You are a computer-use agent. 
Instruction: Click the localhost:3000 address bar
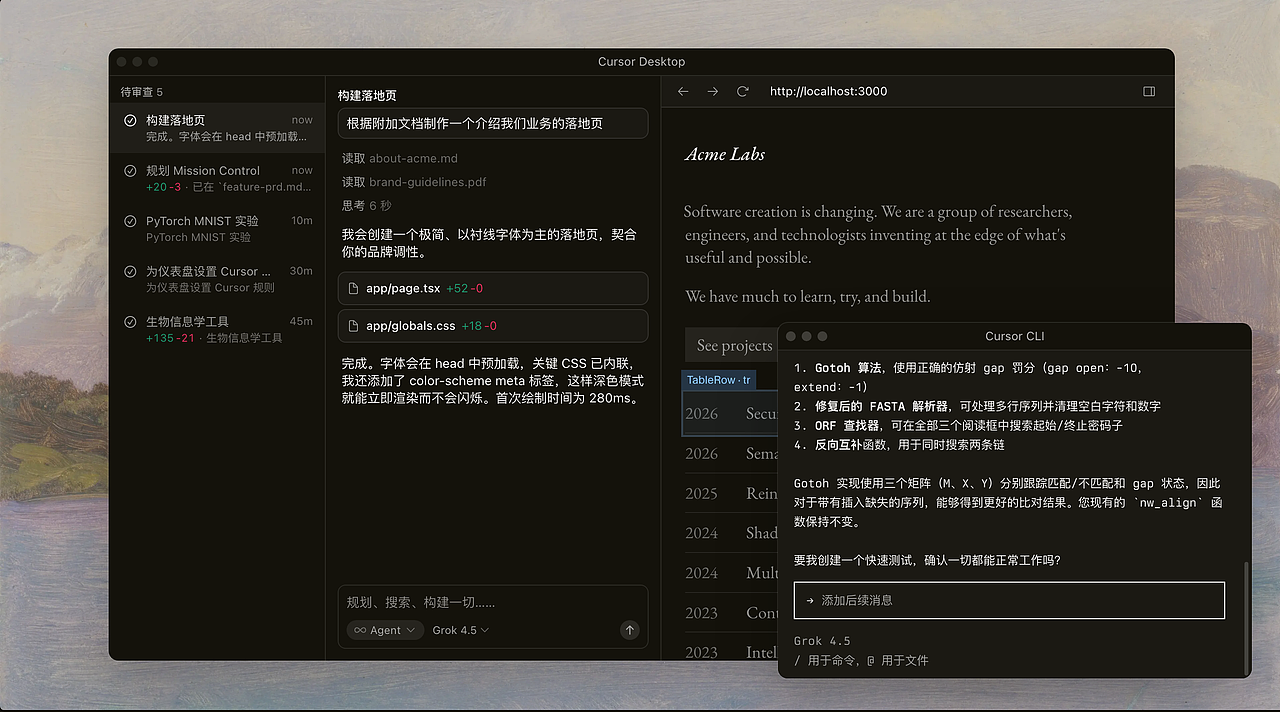pos(828,91)
